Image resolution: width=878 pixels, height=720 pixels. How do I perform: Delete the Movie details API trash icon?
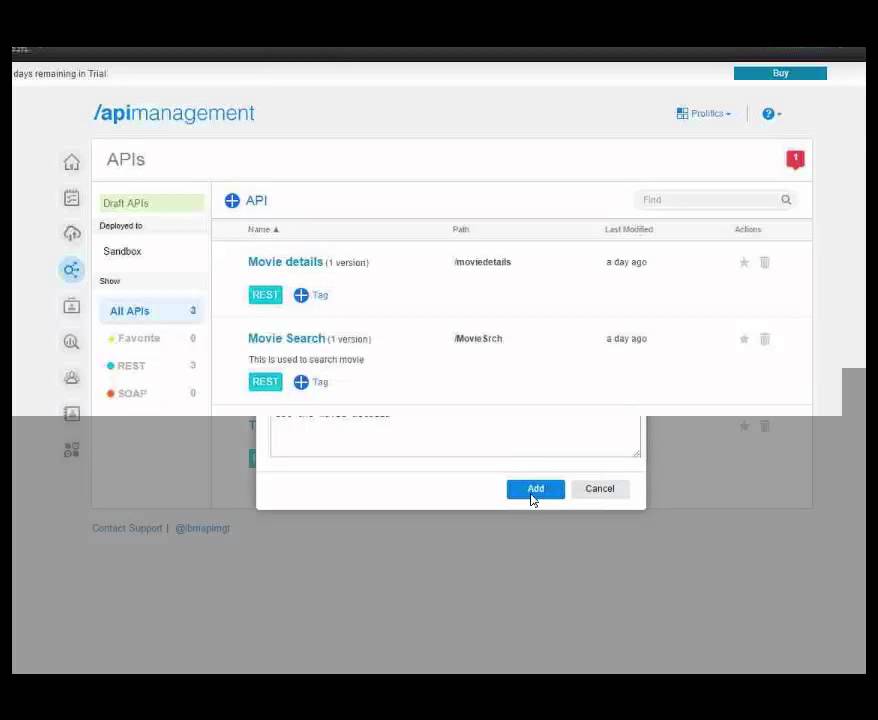(765, 262)
